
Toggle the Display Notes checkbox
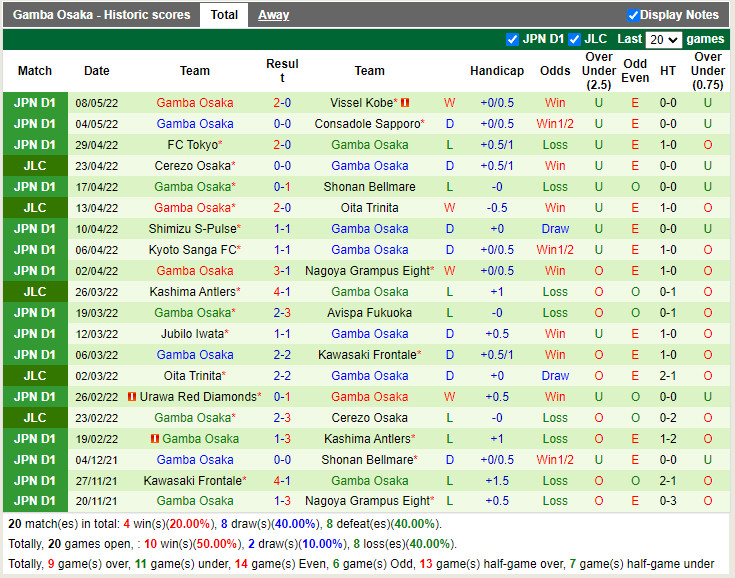tap(633, 15)
